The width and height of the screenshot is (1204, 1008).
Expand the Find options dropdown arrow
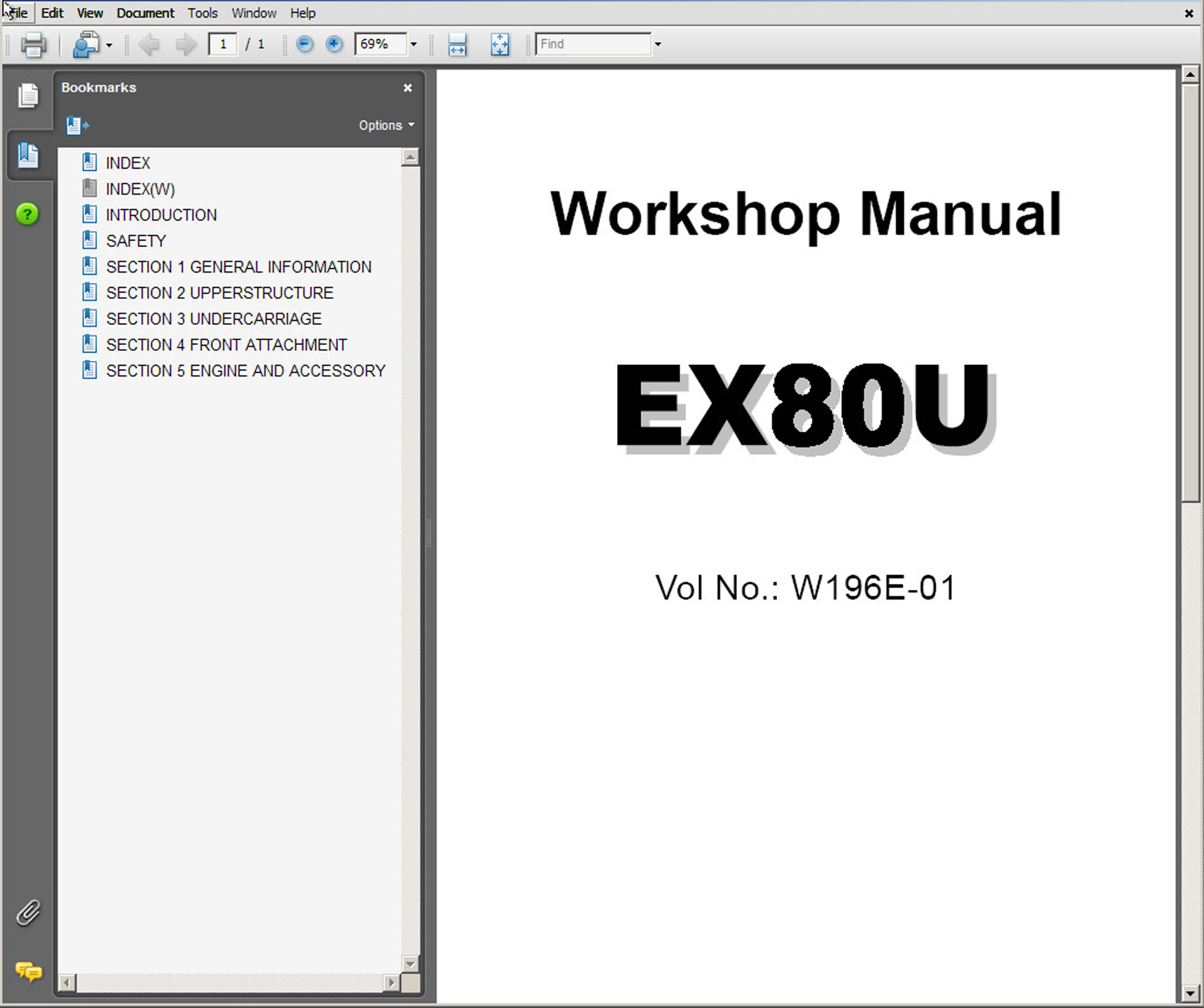[658, 45]
